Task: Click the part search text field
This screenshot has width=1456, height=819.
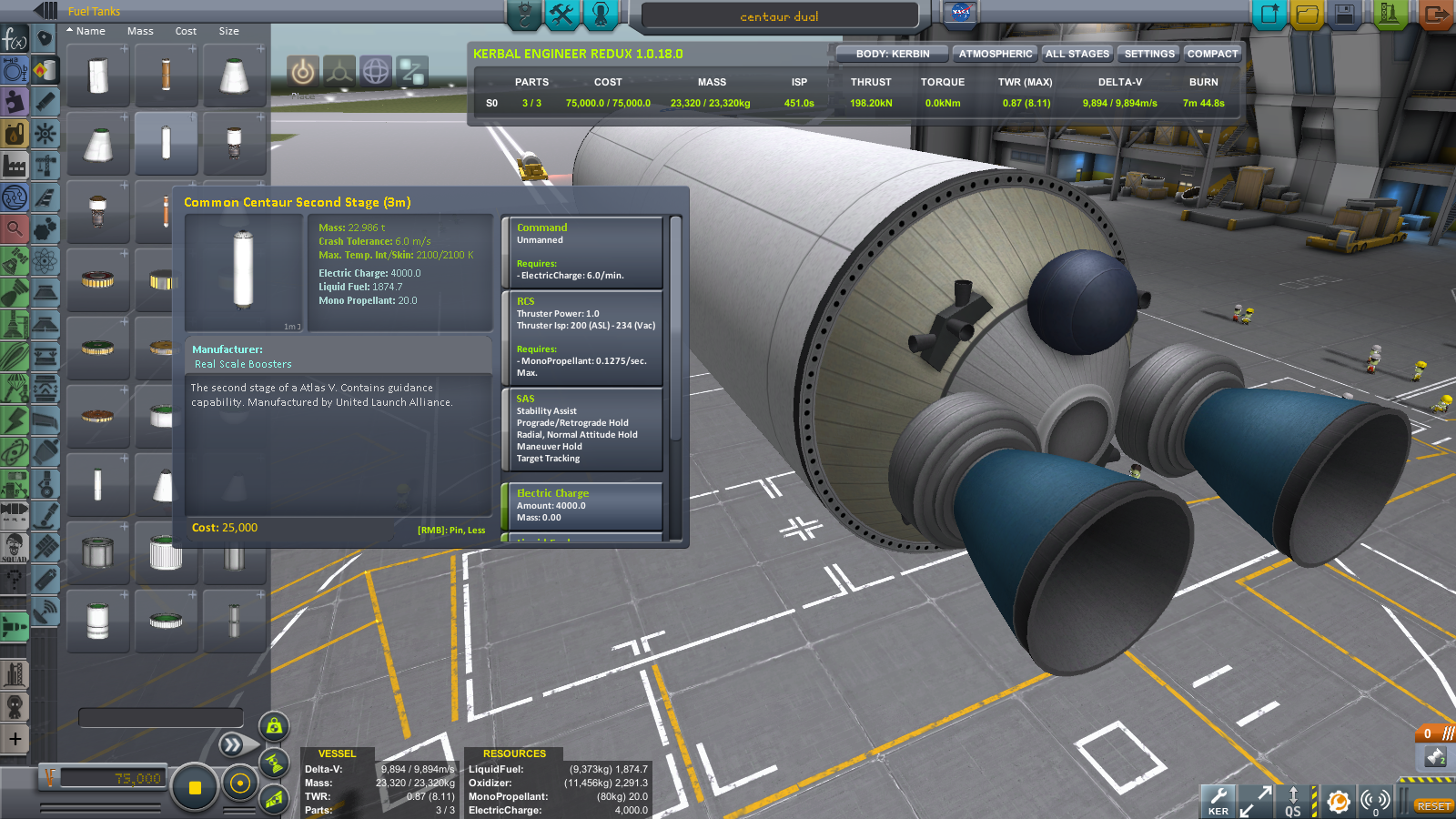Action: [x=160, y=718]
